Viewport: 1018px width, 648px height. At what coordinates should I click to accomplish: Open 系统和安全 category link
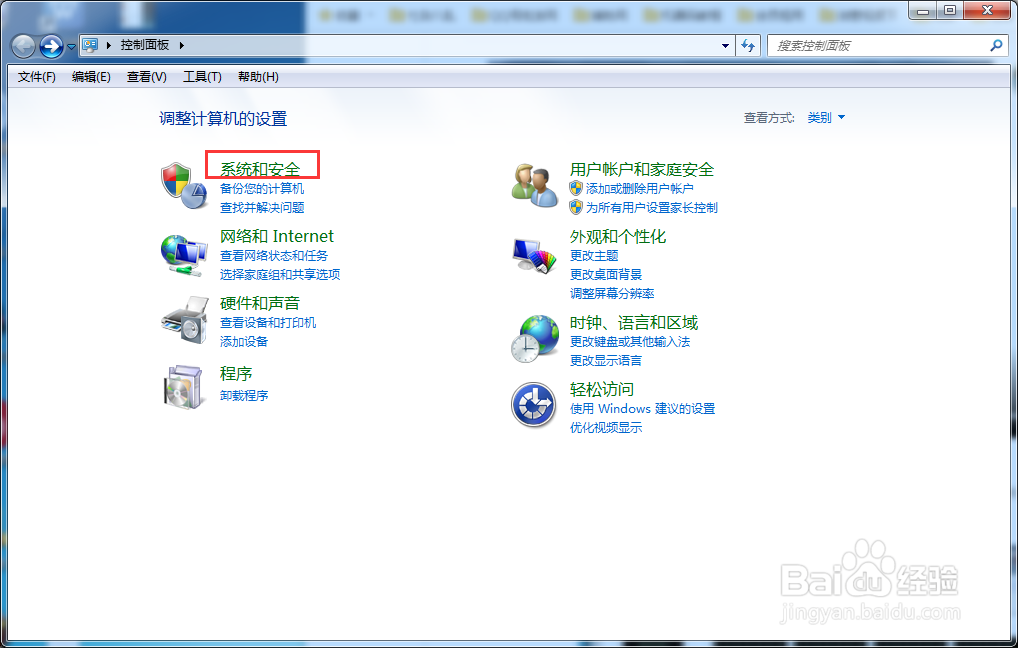[x=260, y=169]
